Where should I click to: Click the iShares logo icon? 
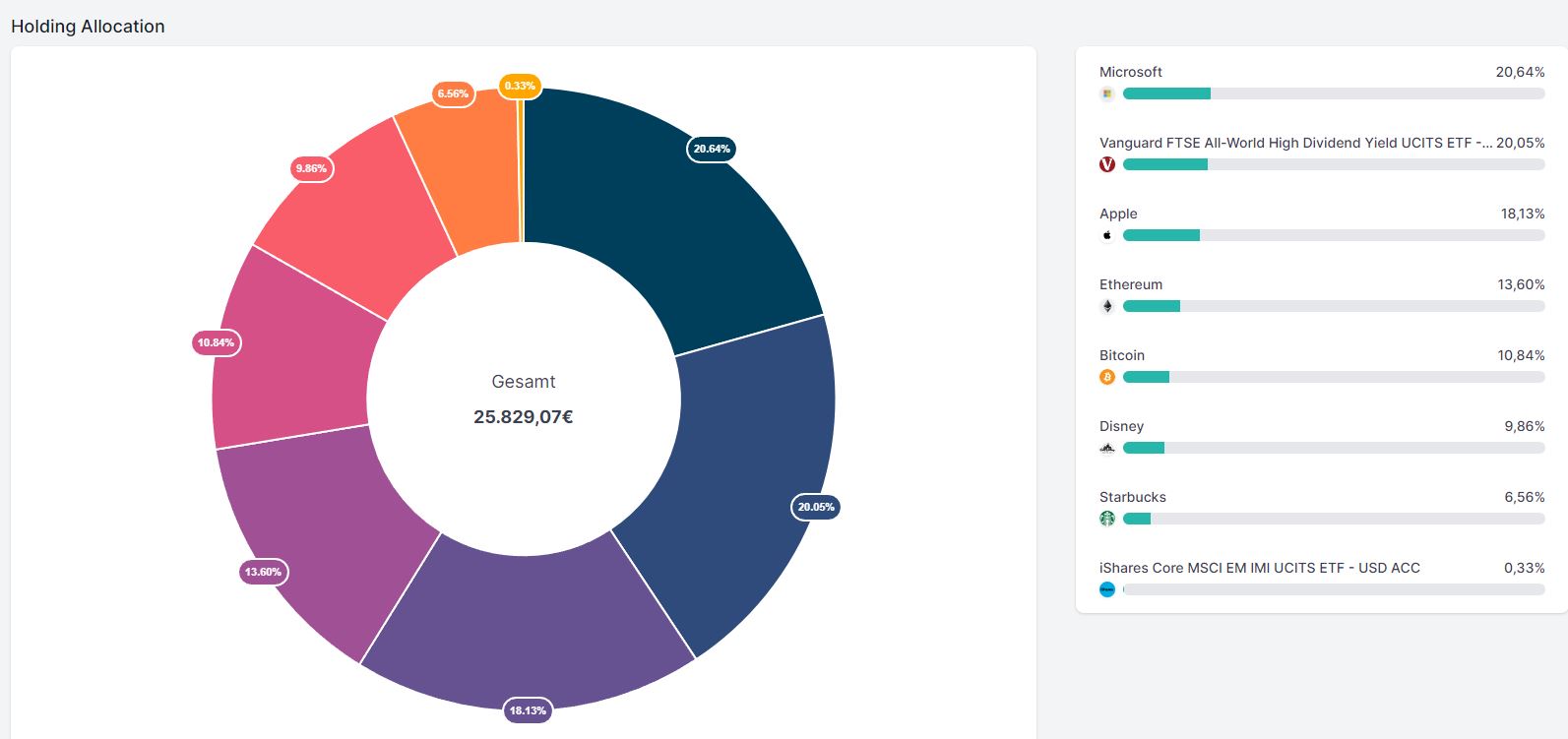pyautogui.click(x=1107, y=589)
